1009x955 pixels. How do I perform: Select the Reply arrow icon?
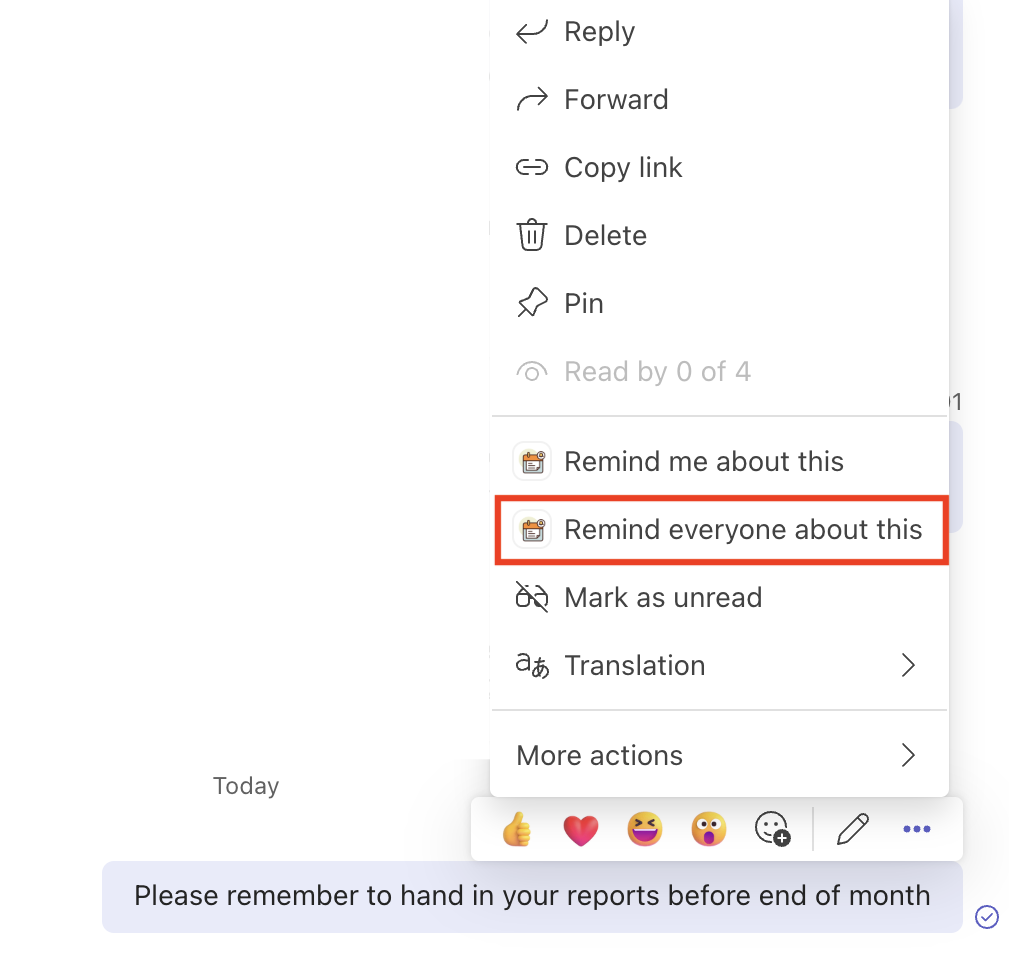coord(531,31)
